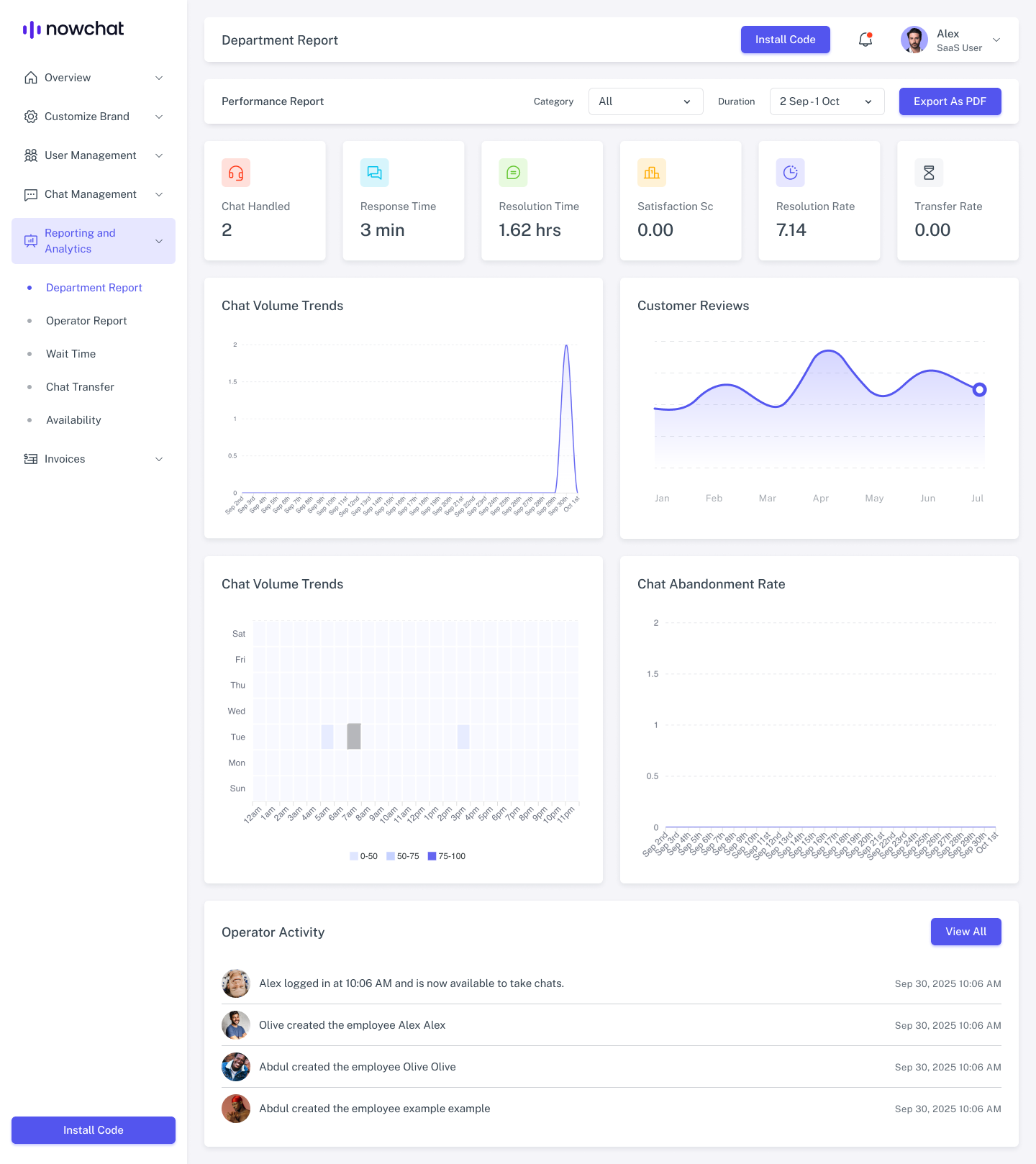This screenshot has width=1036, height=1164.
Task: Click View All in Operator Activity
Action: (965, 932)
